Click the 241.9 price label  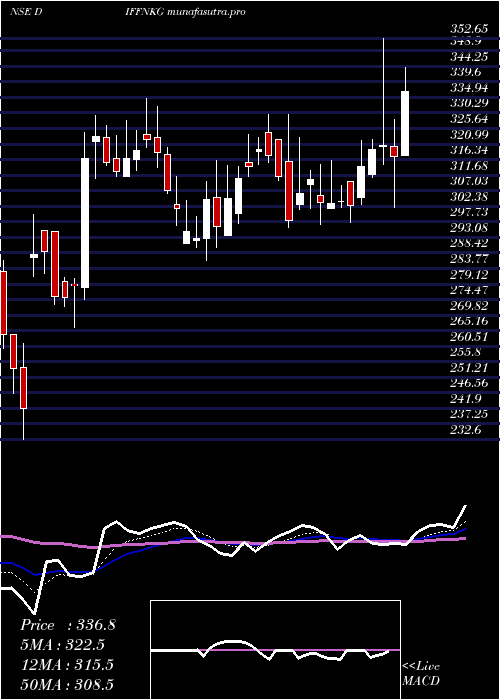[x=466, y=400]
